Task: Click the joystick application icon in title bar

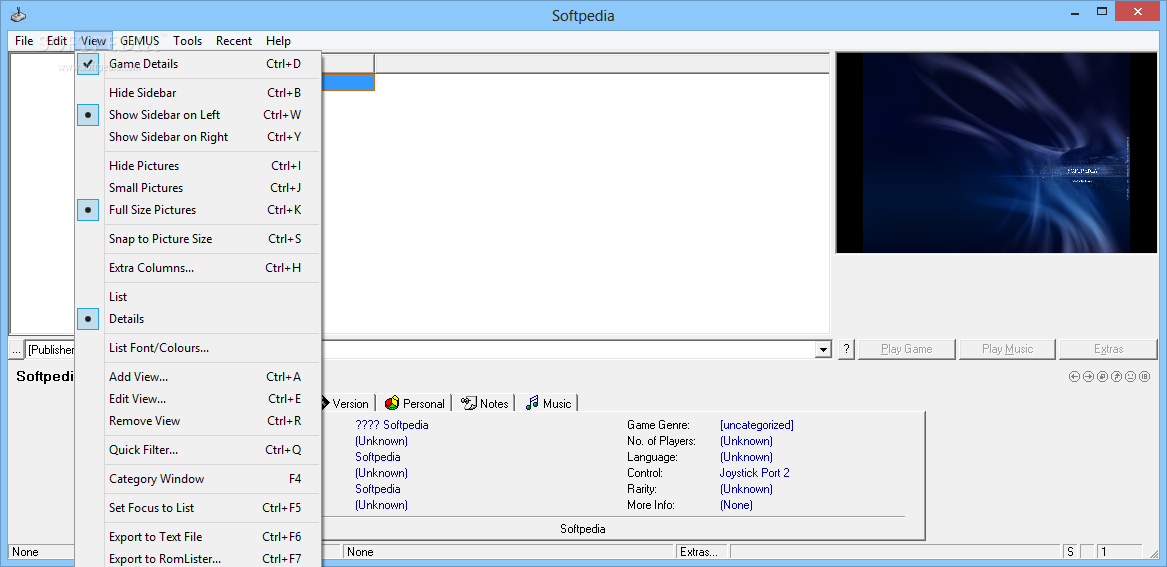Action: (x=18, y=15)
